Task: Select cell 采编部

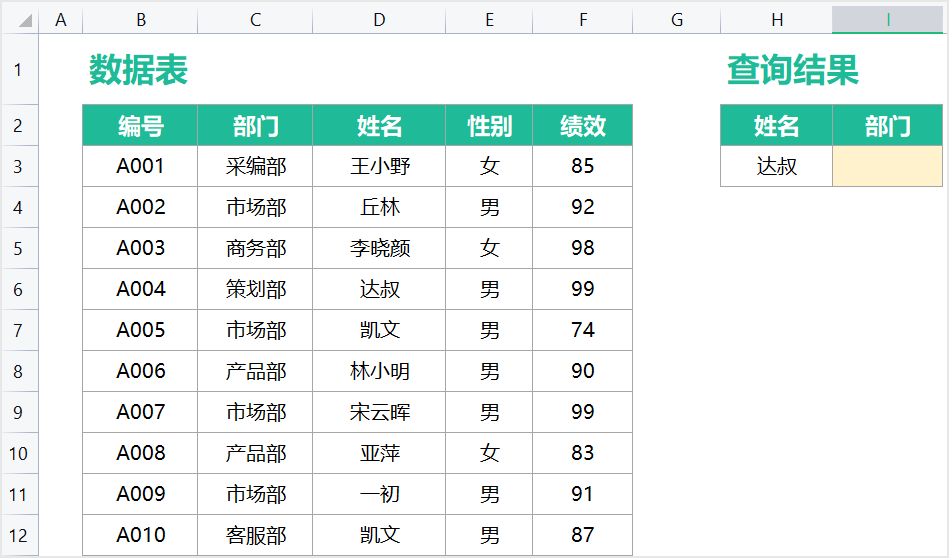Action: click(255, 166)
